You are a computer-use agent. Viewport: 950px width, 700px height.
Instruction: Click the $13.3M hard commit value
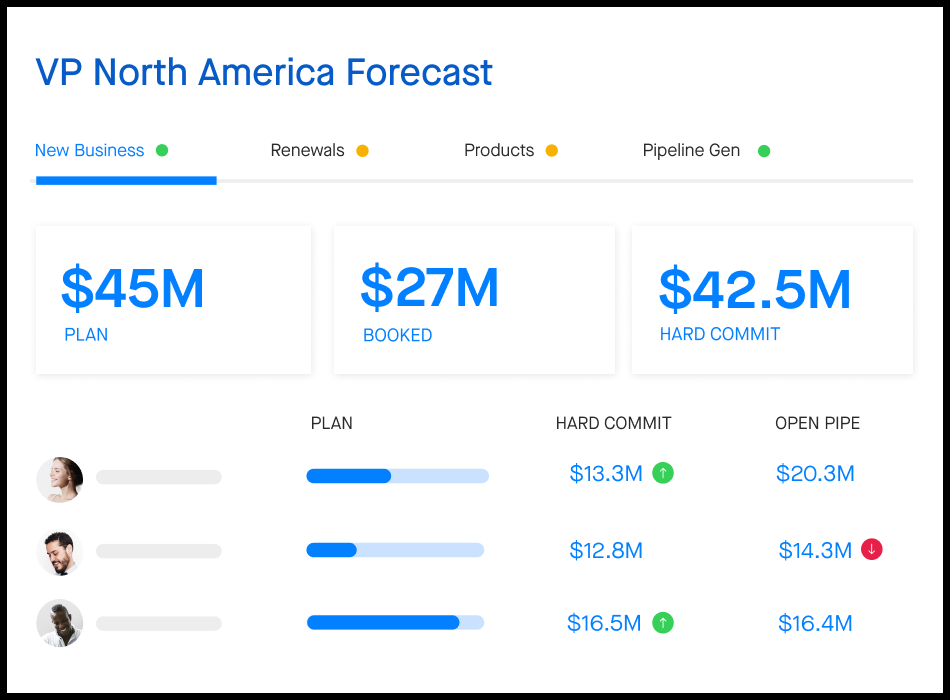[606, 473]
